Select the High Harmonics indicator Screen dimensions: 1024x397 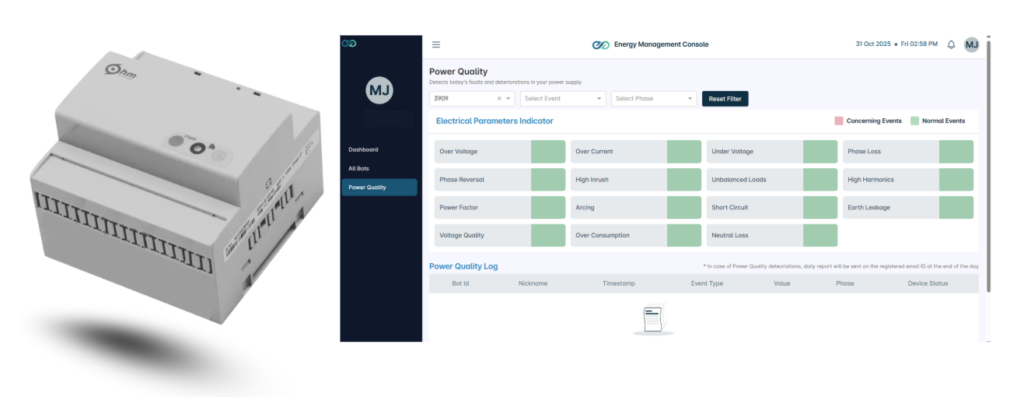pos(908,180)
